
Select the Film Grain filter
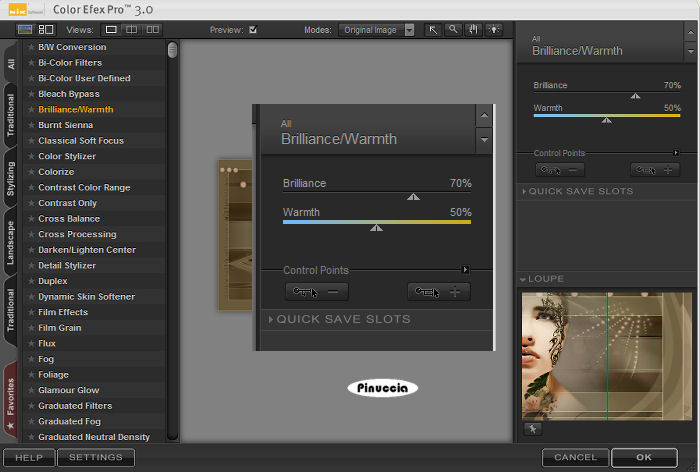click(x=60, y=328)
